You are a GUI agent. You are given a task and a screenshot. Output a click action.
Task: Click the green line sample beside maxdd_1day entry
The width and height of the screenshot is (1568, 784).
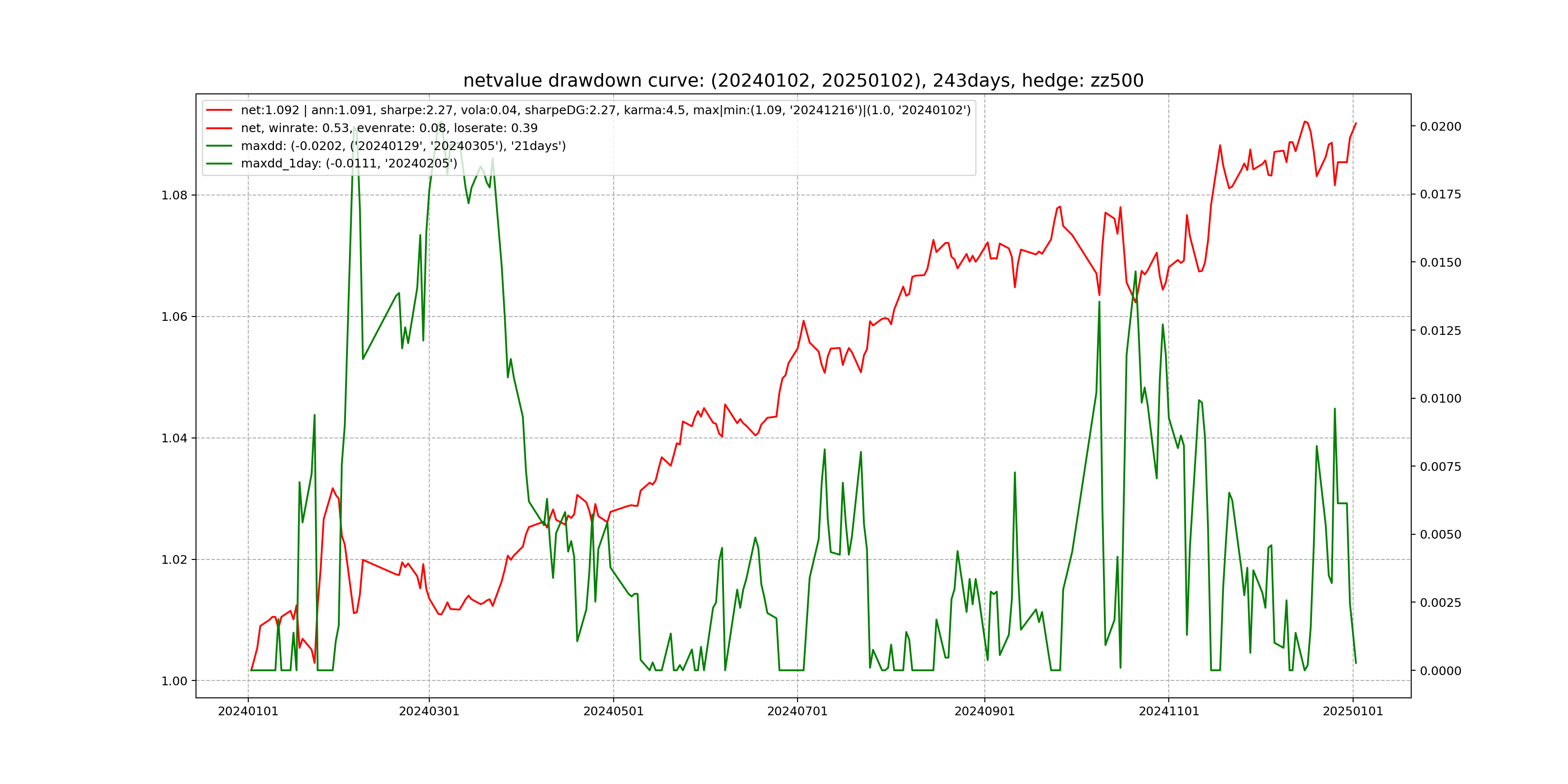[x=219, y=164]
